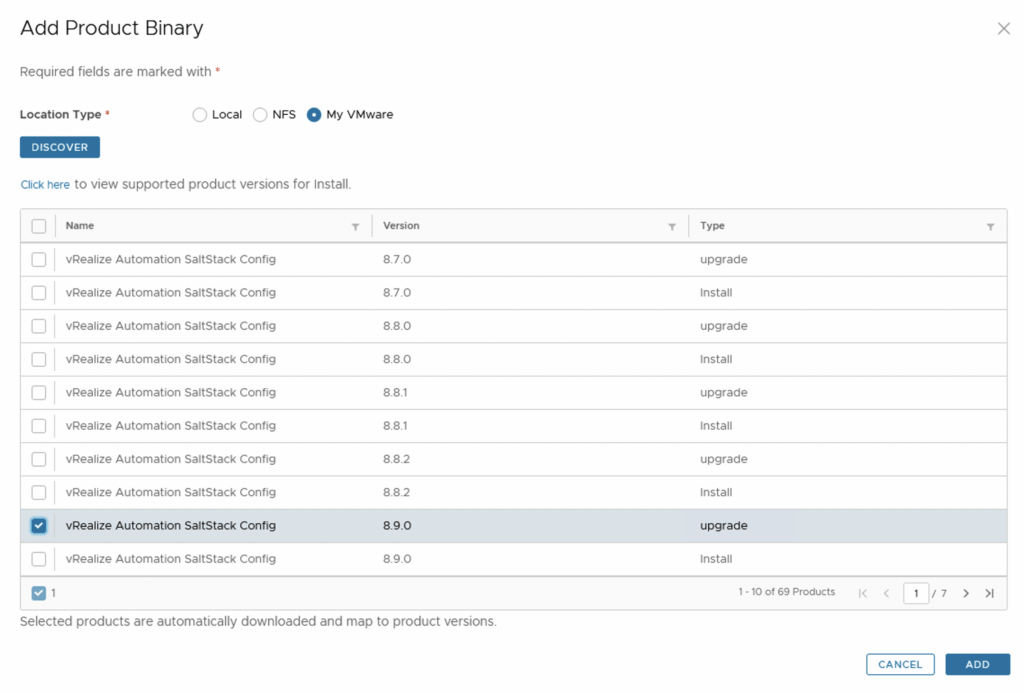The image size is (1024, 692).
Task: Open the Version column filter icon
Action: coord(672,227)
